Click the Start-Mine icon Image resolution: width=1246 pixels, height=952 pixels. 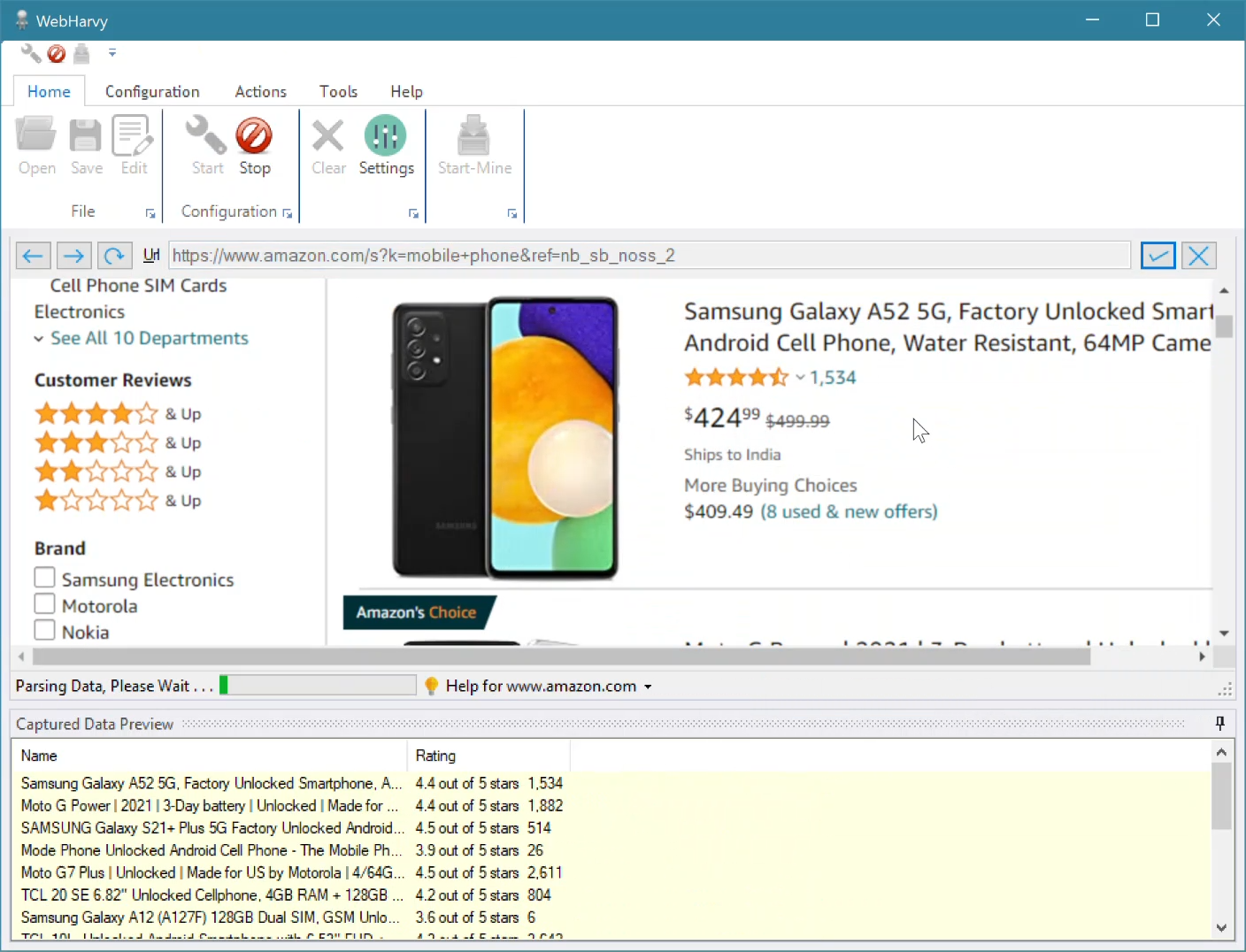point(473,135)
